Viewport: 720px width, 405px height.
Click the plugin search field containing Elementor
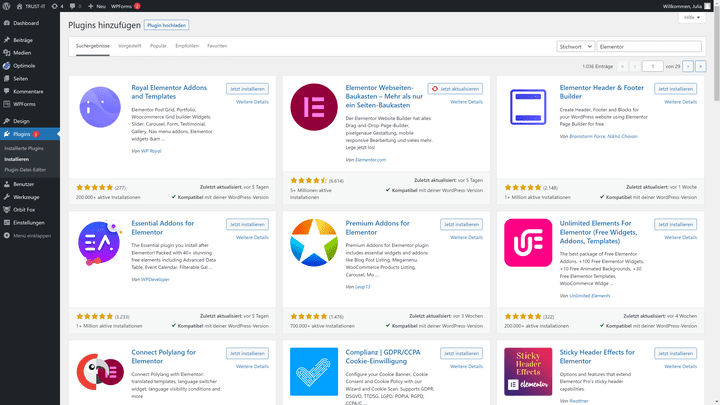tap(649, 46)
